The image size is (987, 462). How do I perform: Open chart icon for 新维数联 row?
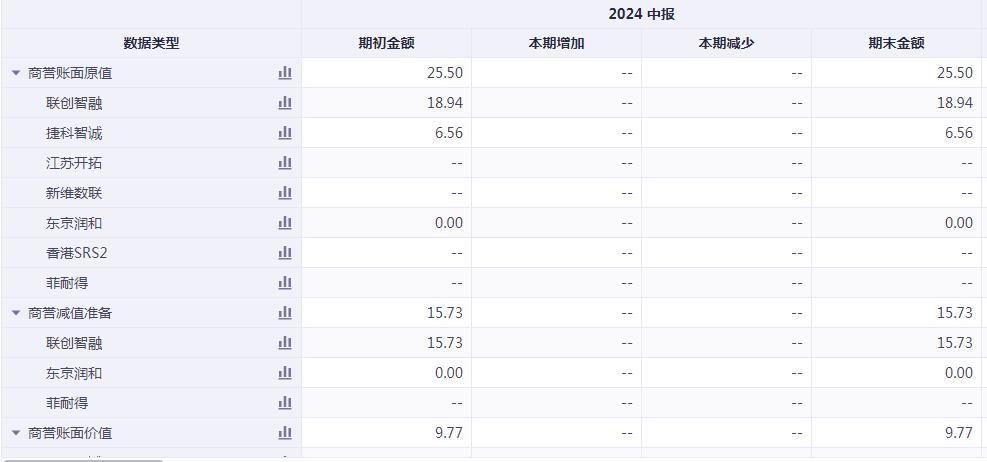285,193
